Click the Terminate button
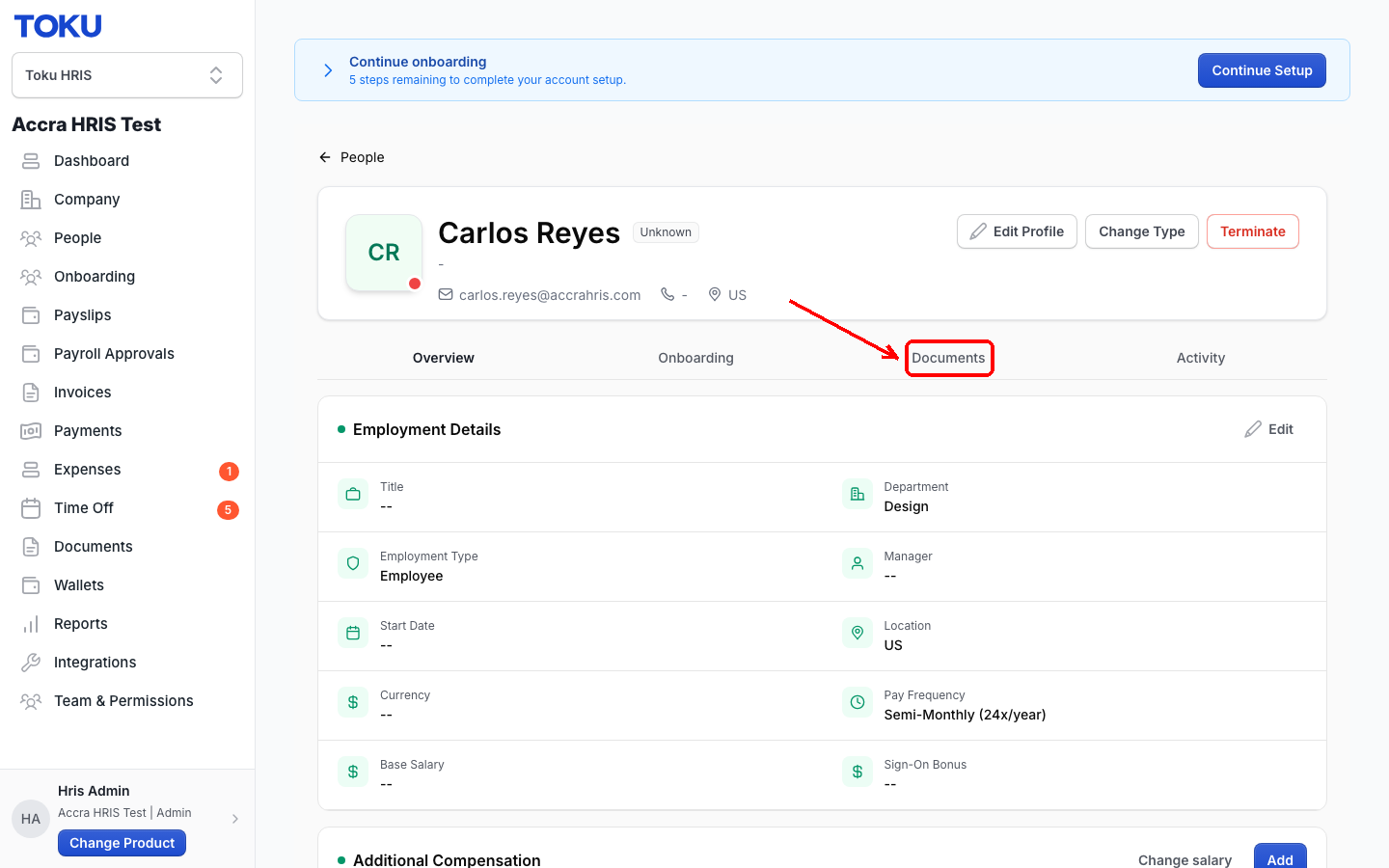 [x=1253, y=231]
